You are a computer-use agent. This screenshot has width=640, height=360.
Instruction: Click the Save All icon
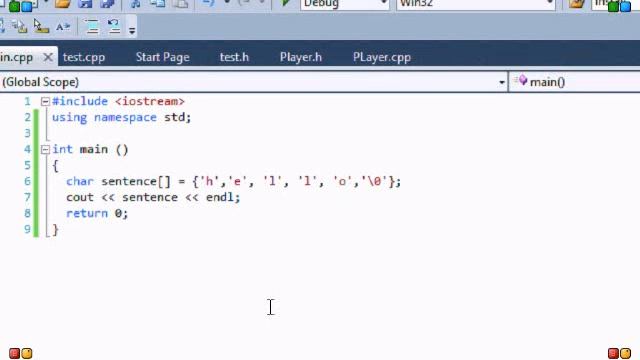click(107, 4)
